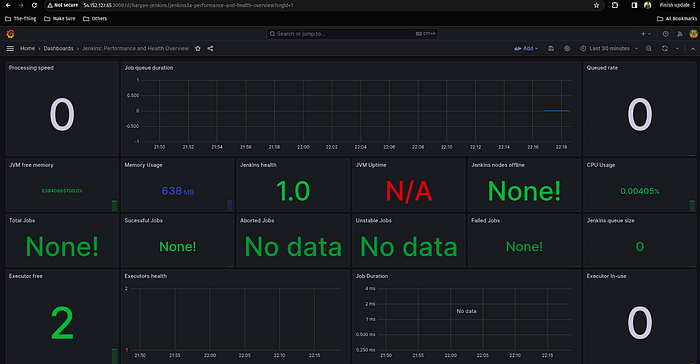Click the Grafana logo icon
Screen dimensions: 700x364
pyautogui.click(x=10, y=33)
